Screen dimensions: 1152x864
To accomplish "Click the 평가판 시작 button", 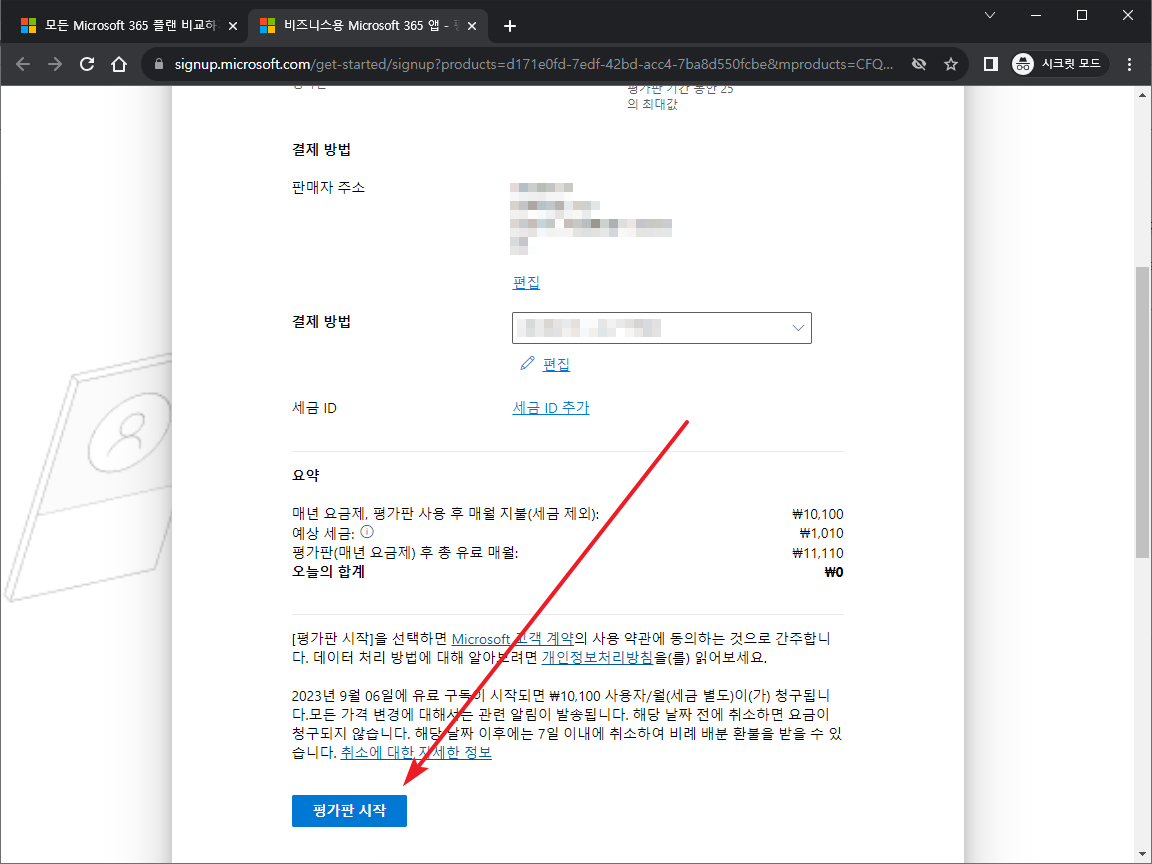I will [349, 810].
